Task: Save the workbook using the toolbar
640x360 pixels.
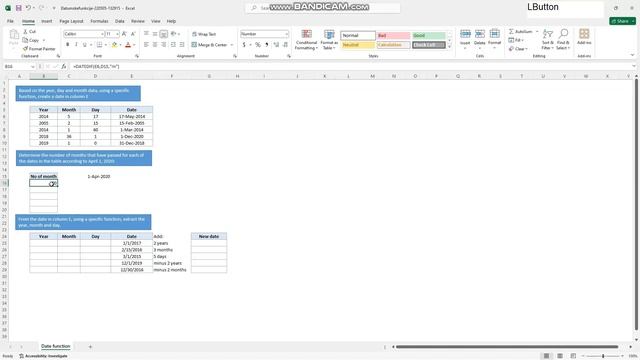Action: tap(18, 8)
